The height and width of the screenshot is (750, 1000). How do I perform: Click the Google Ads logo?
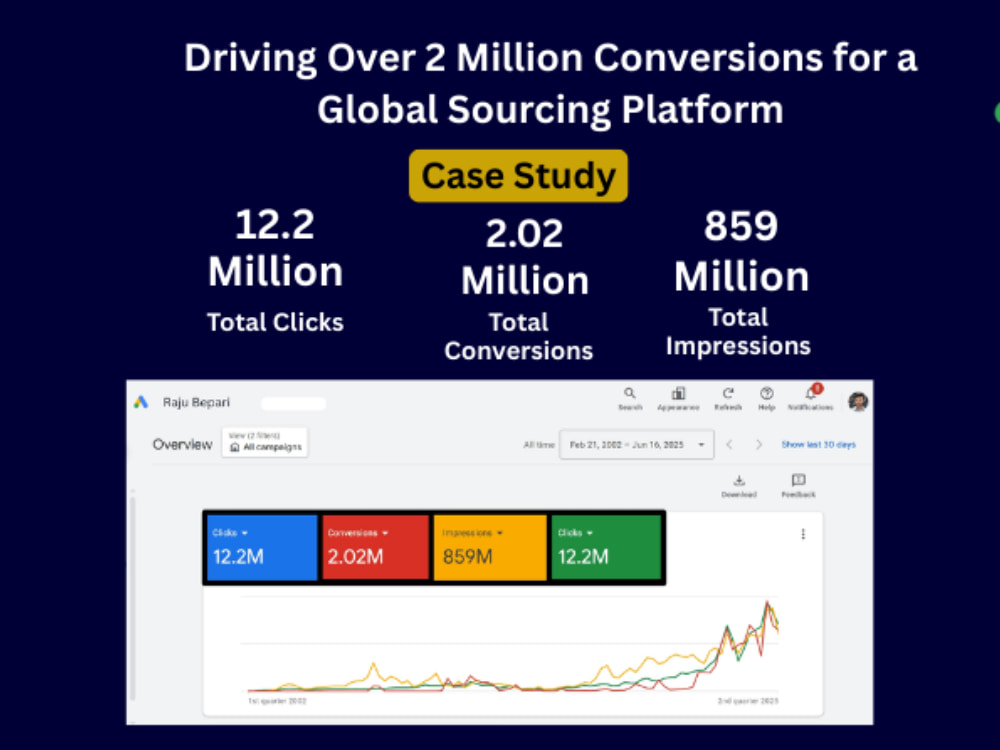pos(141,402)
